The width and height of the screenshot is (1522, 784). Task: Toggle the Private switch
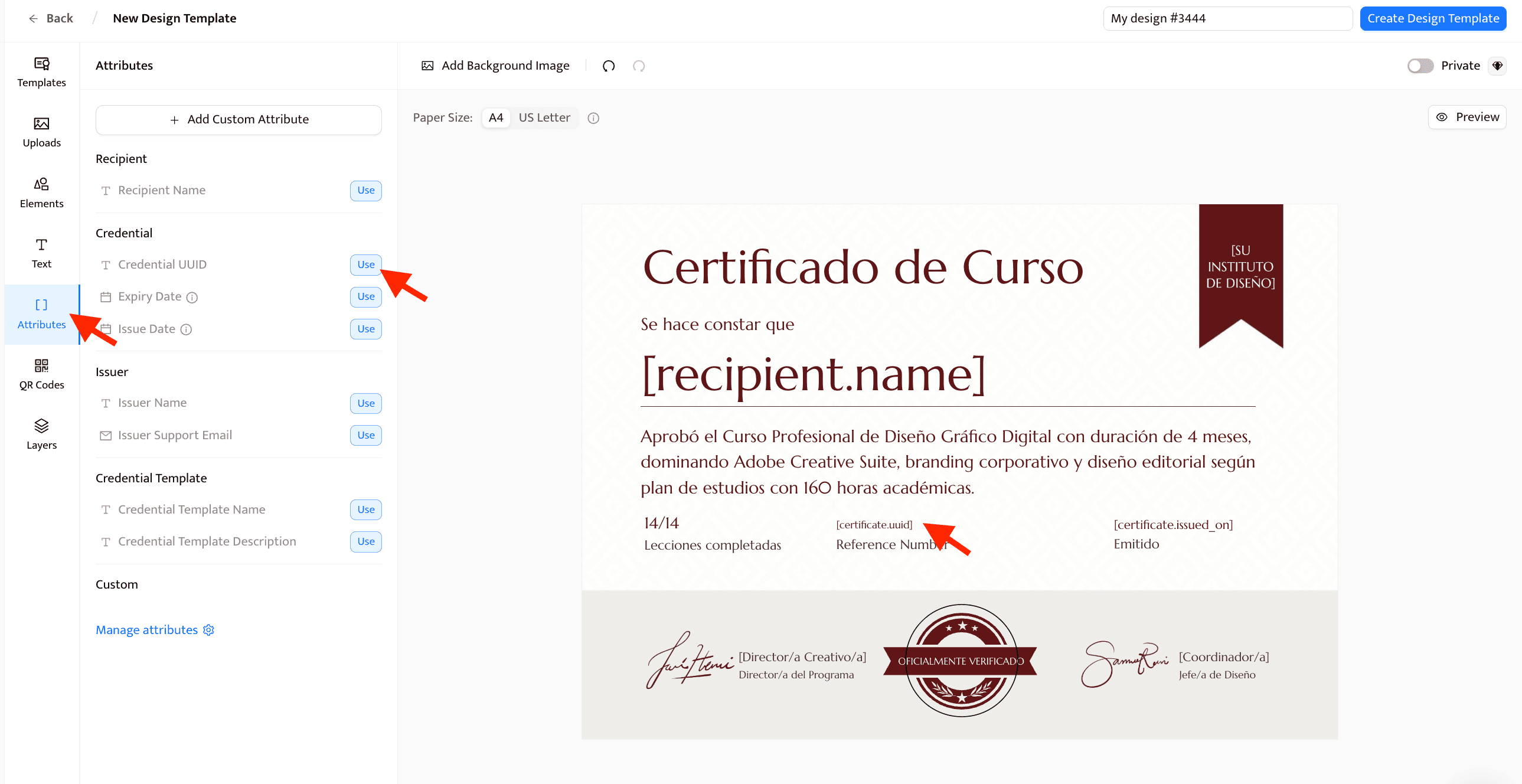[1420, 66]
